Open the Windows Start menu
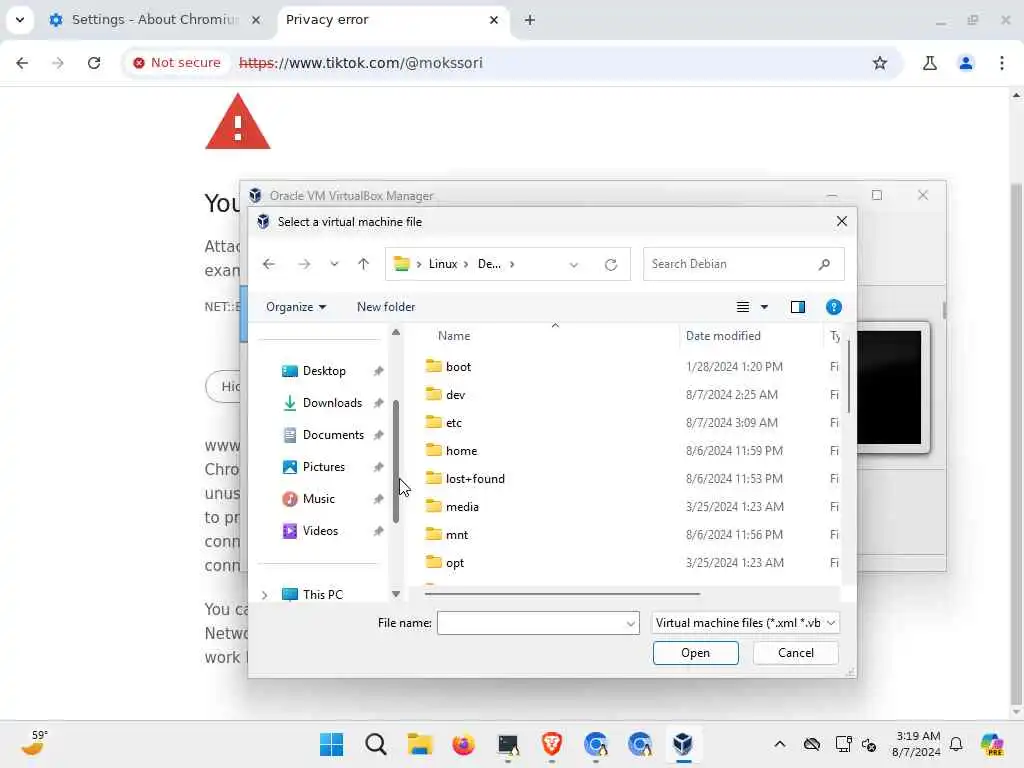The image size is (1024, 768). 331,744
